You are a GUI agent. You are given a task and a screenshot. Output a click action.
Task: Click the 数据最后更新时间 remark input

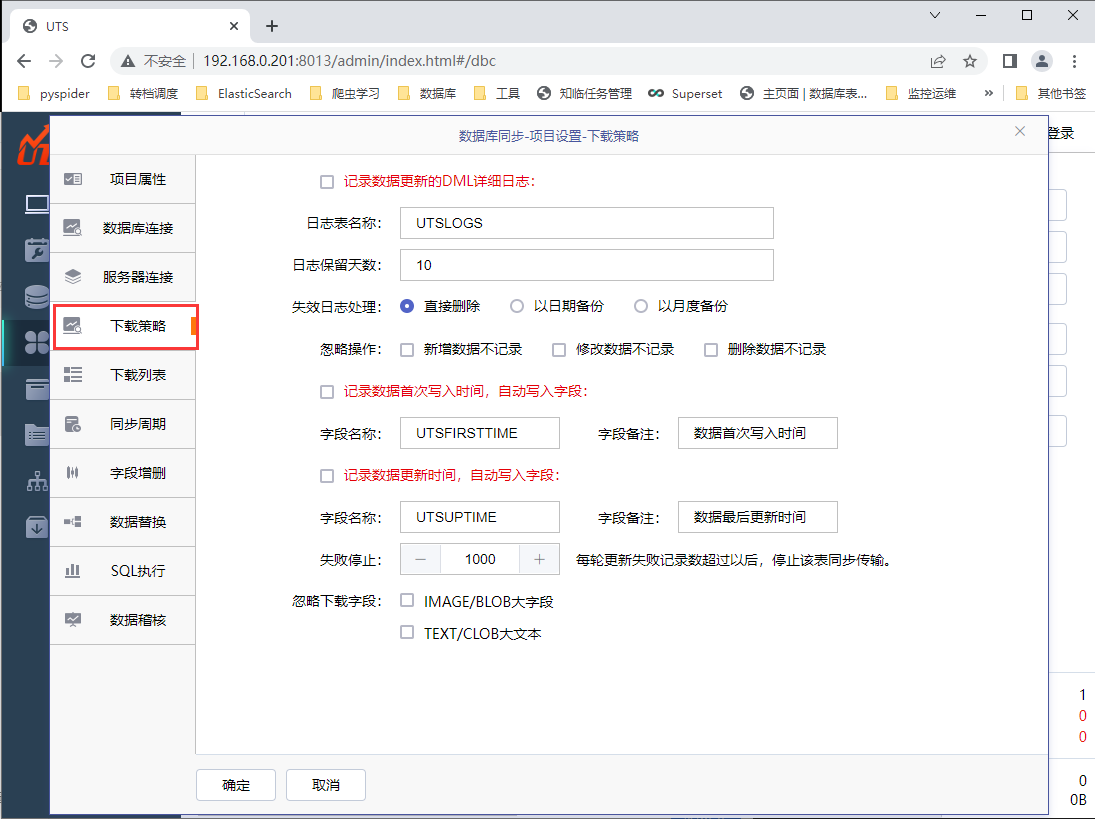[758, 517]
